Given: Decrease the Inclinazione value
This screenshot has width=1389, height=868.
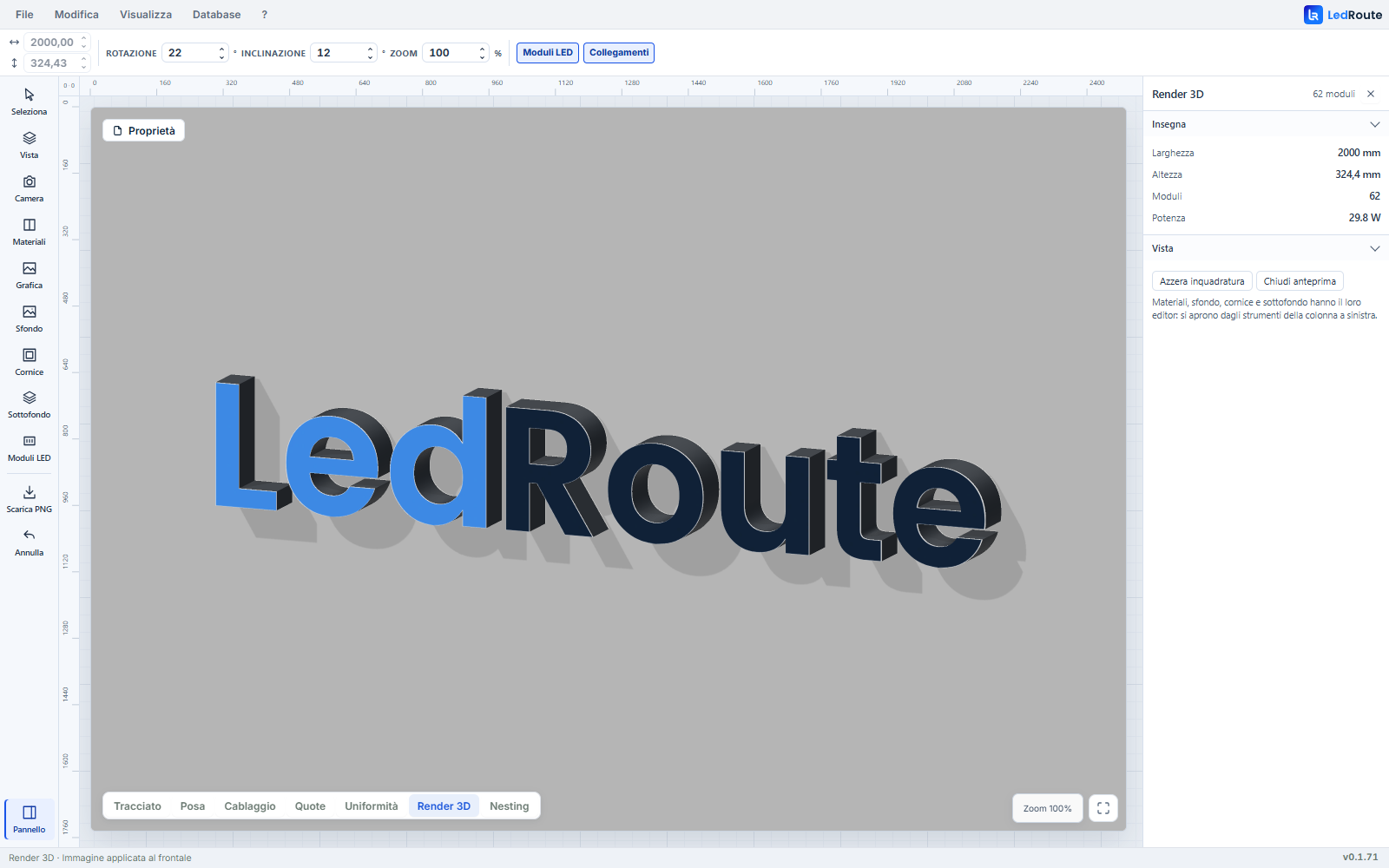Looking at the screenshot, I should tap(370, 57).
